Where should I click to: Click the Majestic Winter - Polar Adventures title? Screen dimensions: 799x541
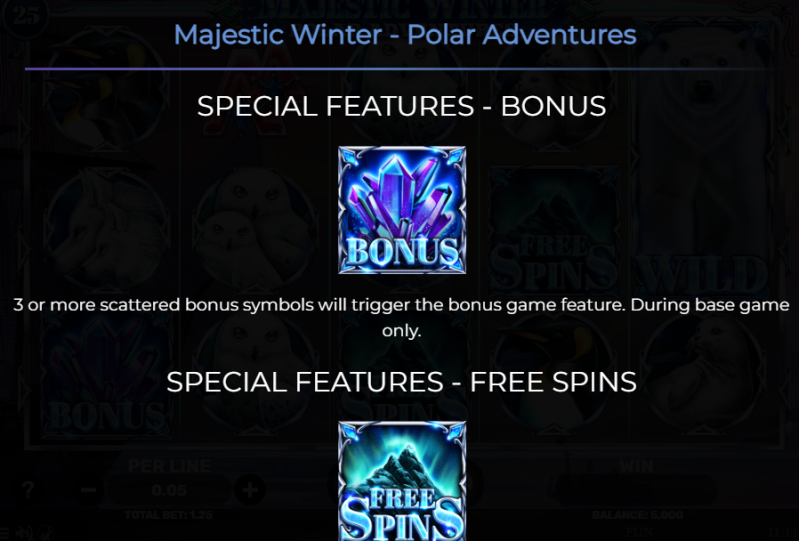click(x=405, y=35)
